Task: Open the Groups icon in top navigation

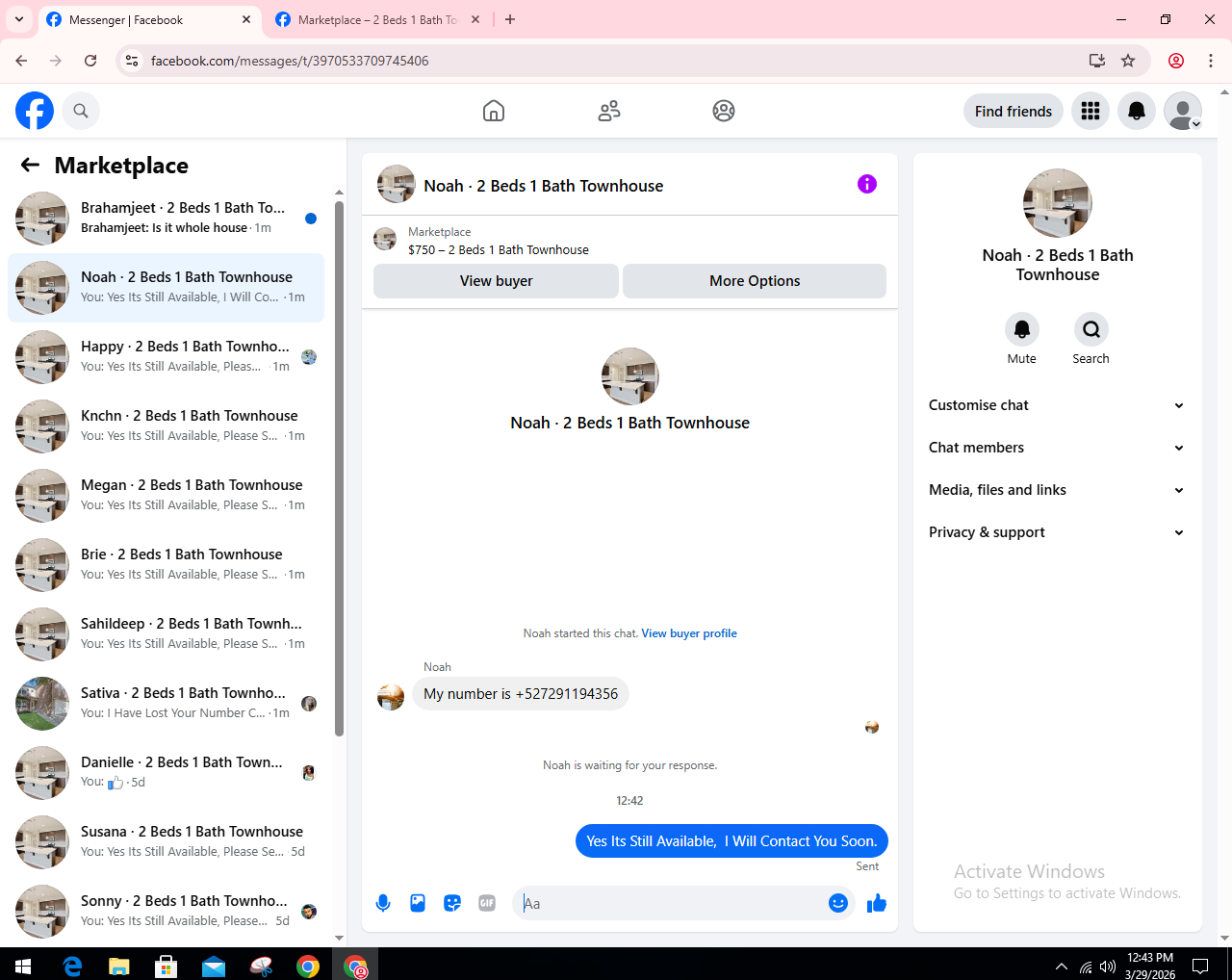Action: [x=724, y=111]
